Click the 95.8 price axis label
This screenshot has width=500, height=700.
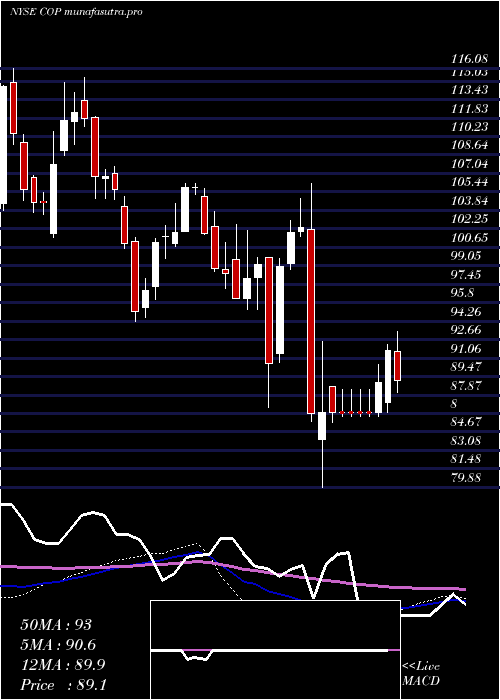point(462,293)
